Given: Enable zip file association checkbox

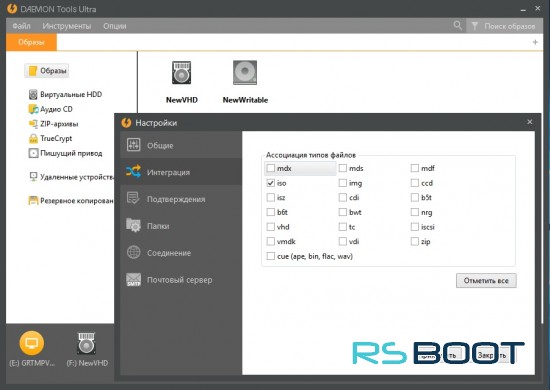Looking at the screenshot, I should [x=415, y=241].
